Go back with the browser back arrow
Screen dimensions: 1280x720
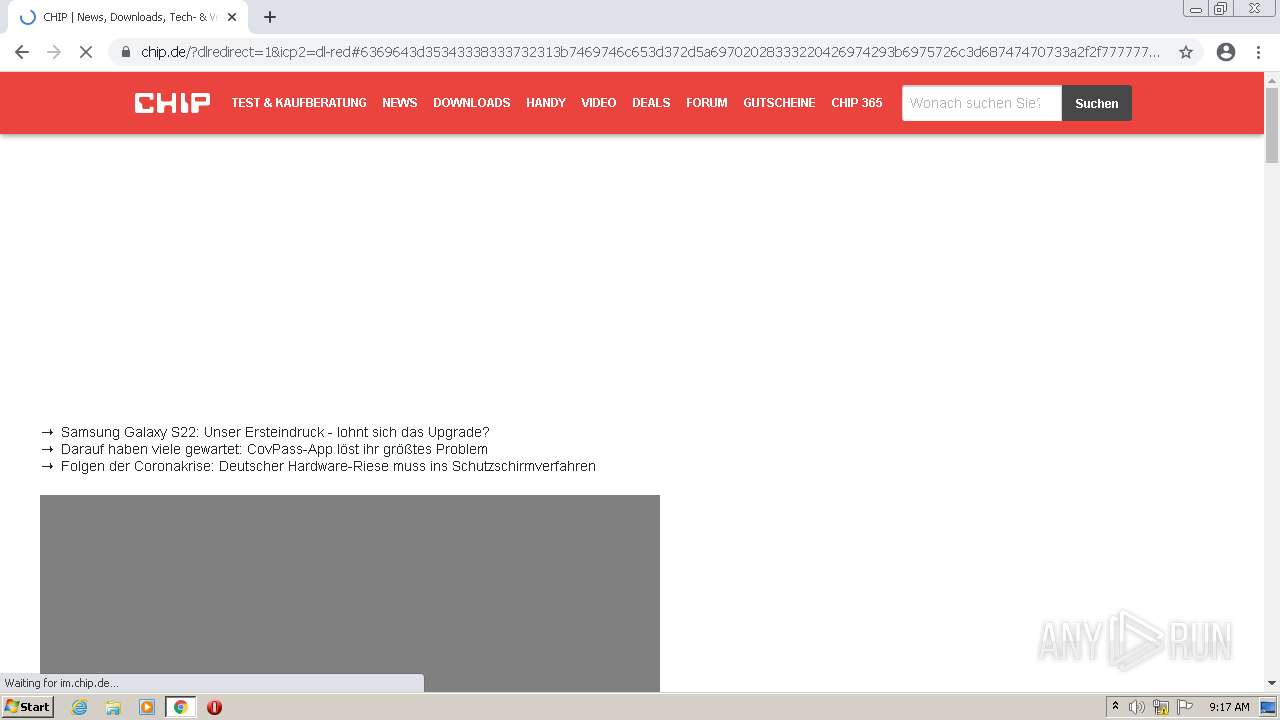point(22,52)
